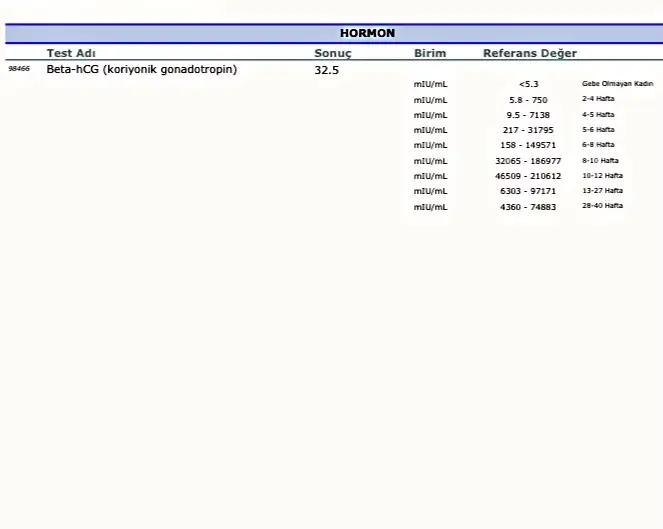Screen dimensions: 663x529
Task: Select the 2-4 Hafta label
Action: pyautogui.click(x=598, y=100)
